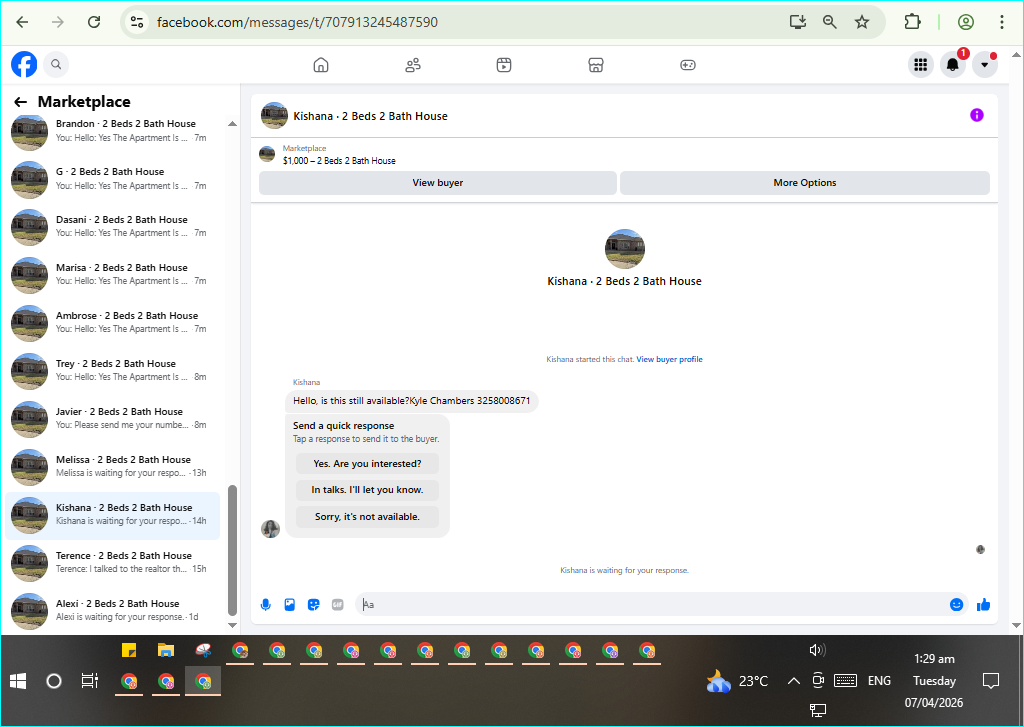Open Javier's conversation
Image resolution: width=1024 pixels, height=727 pixels.
pyautogui.click(x=112, y=419)
